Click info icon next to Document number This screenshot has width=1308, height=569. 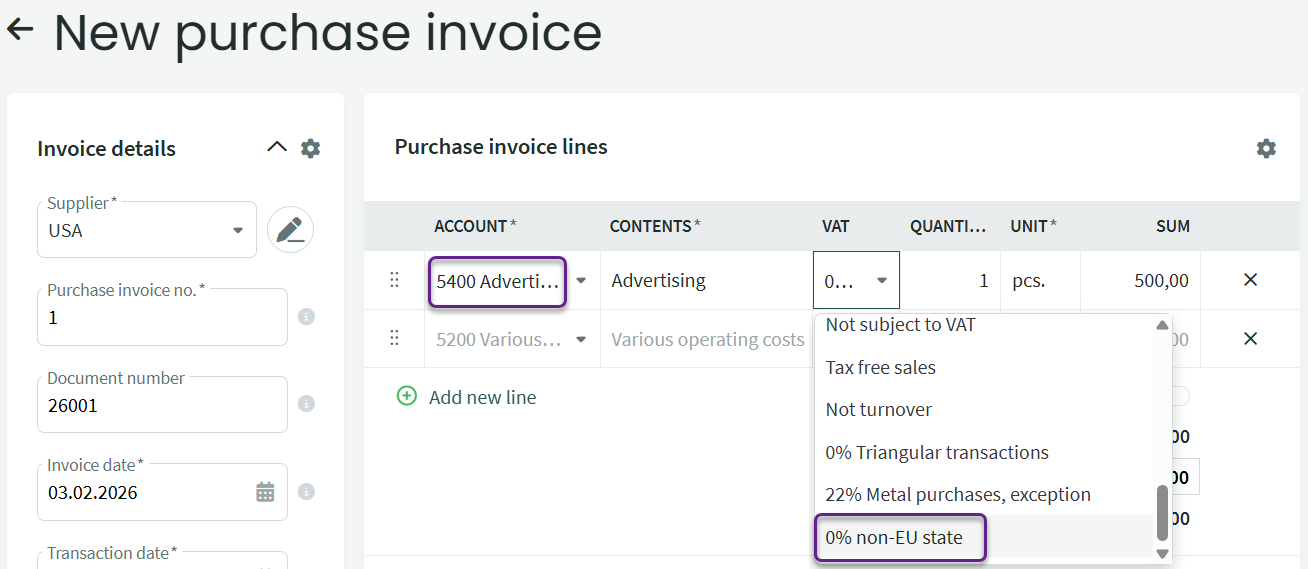click(x=307, y=404)
